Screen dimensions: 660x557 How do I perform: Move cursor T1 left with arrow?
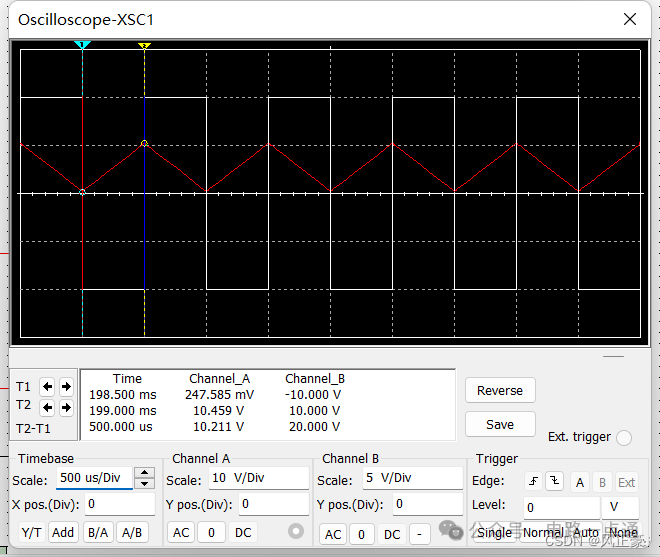pos(48,386)
